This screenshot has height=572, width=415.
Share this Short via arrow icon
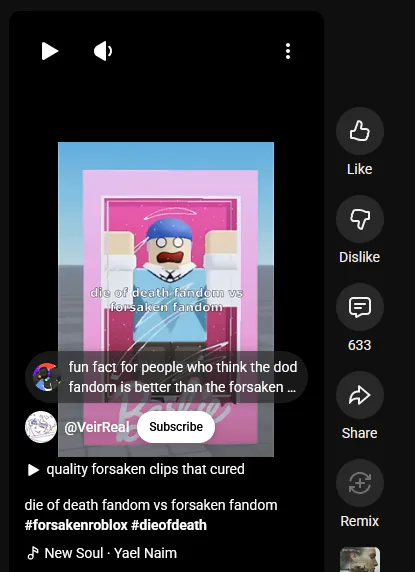click(x=360, y=395)
